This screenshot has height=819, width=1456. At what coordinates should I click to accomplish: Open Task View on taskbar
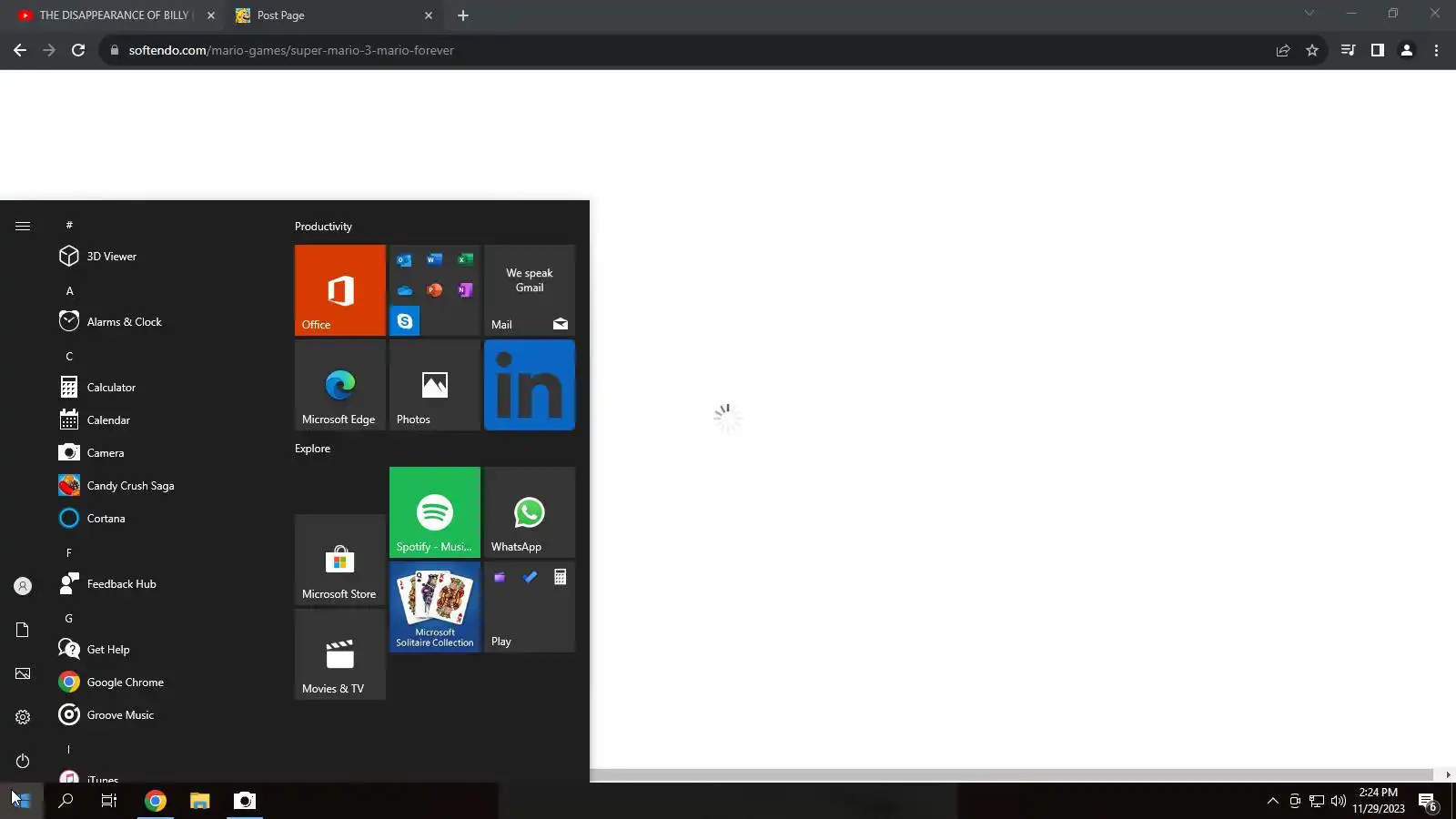click(x=109, y=801)
